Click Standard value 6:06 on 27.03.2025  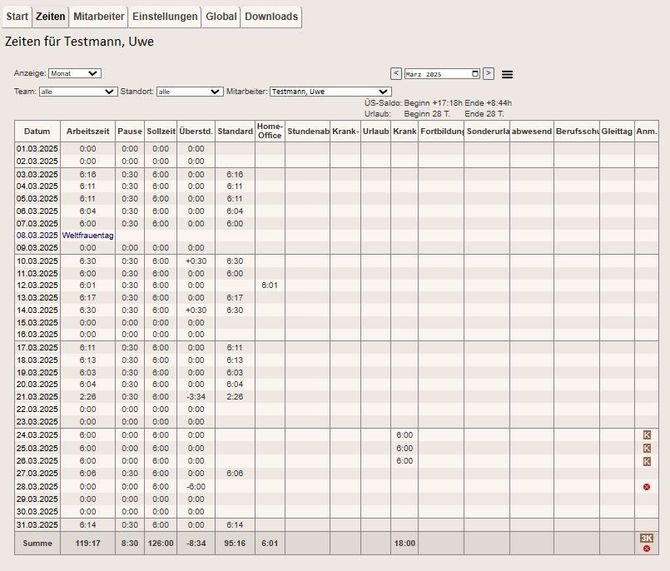235,473
